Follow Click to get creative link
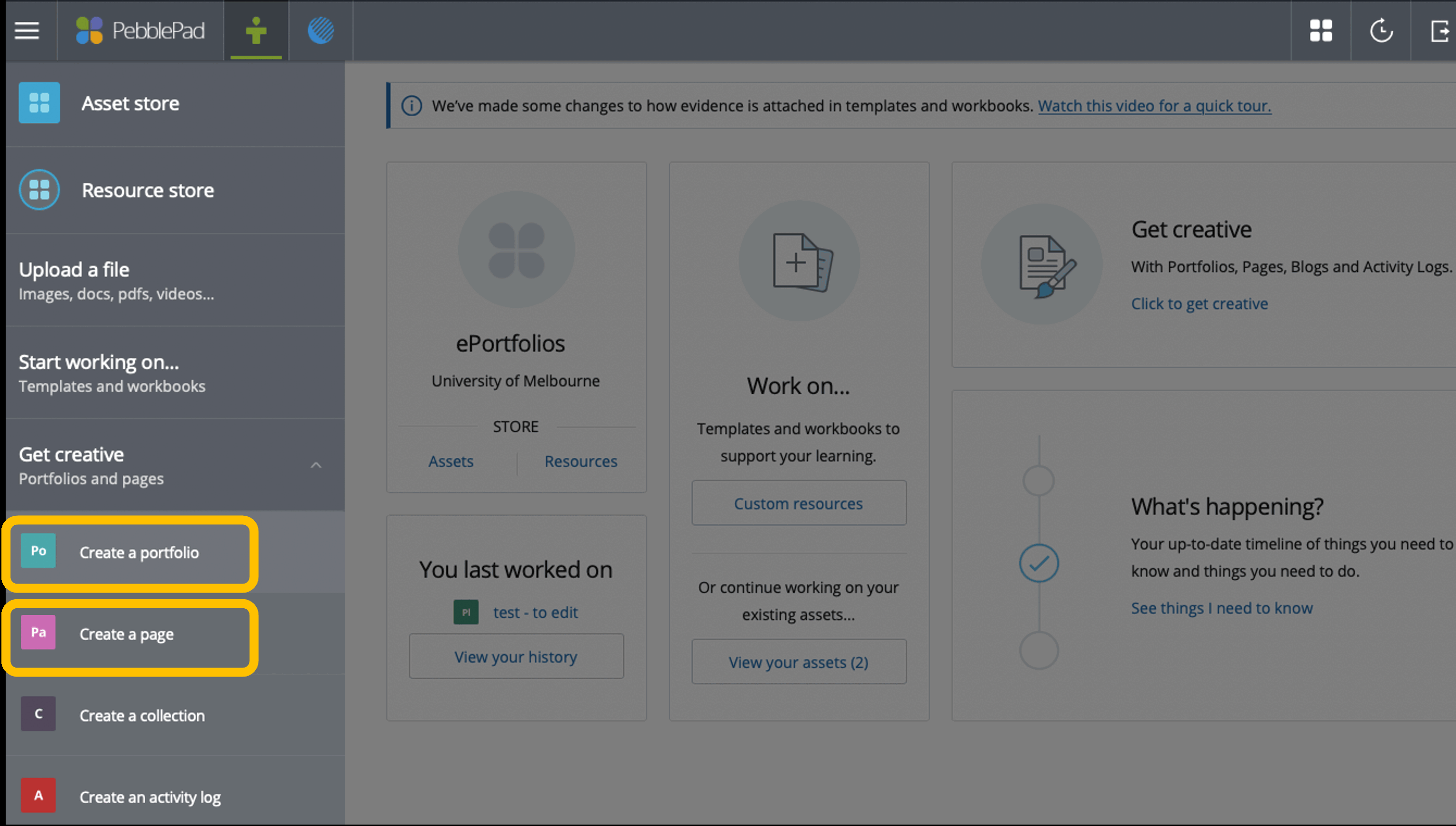 [x=1199, y=304]
